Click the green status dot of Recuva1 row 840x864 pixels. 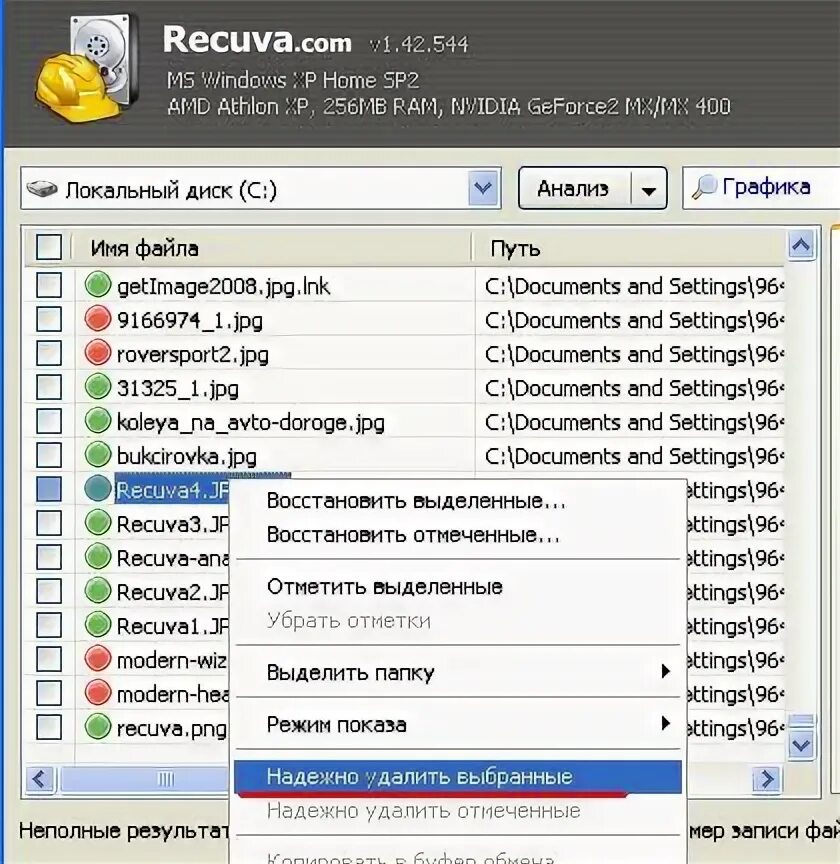tap(98, 625)
